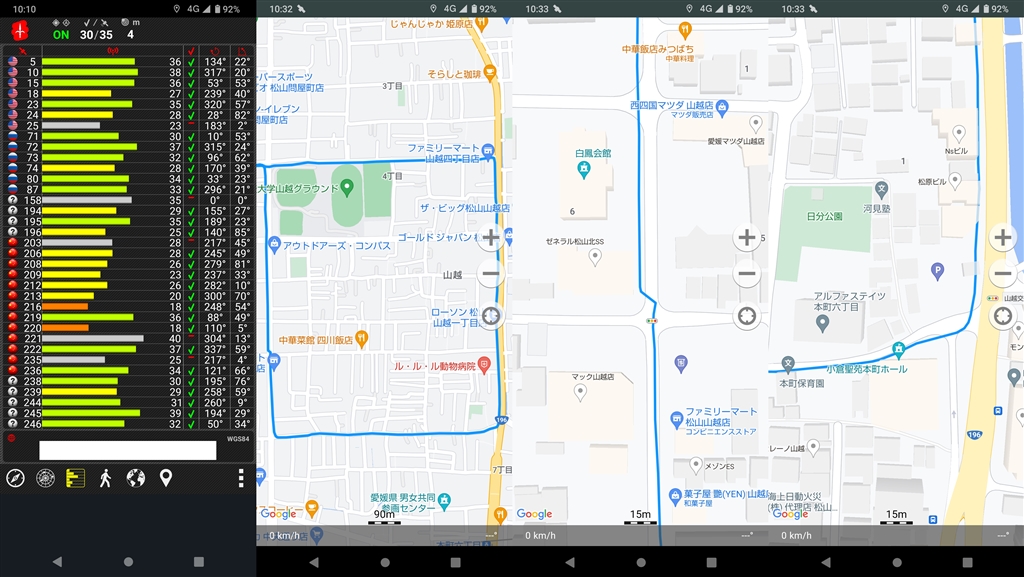The image size is (1024, 577).
Task: Zoom out on the 90m scale map
Action: (491, 273)
